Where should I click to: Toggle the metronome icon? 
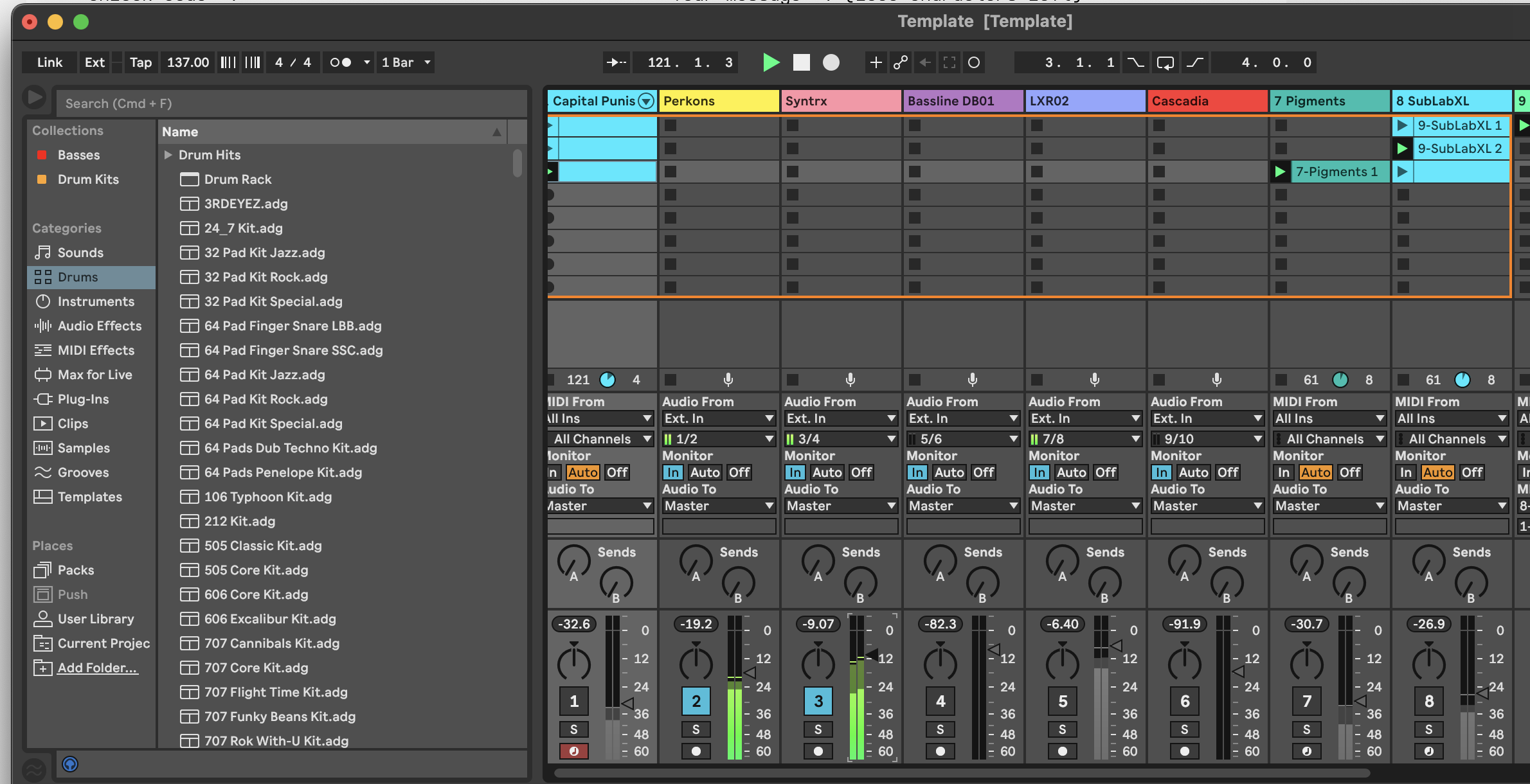click(x=341, y=62)
